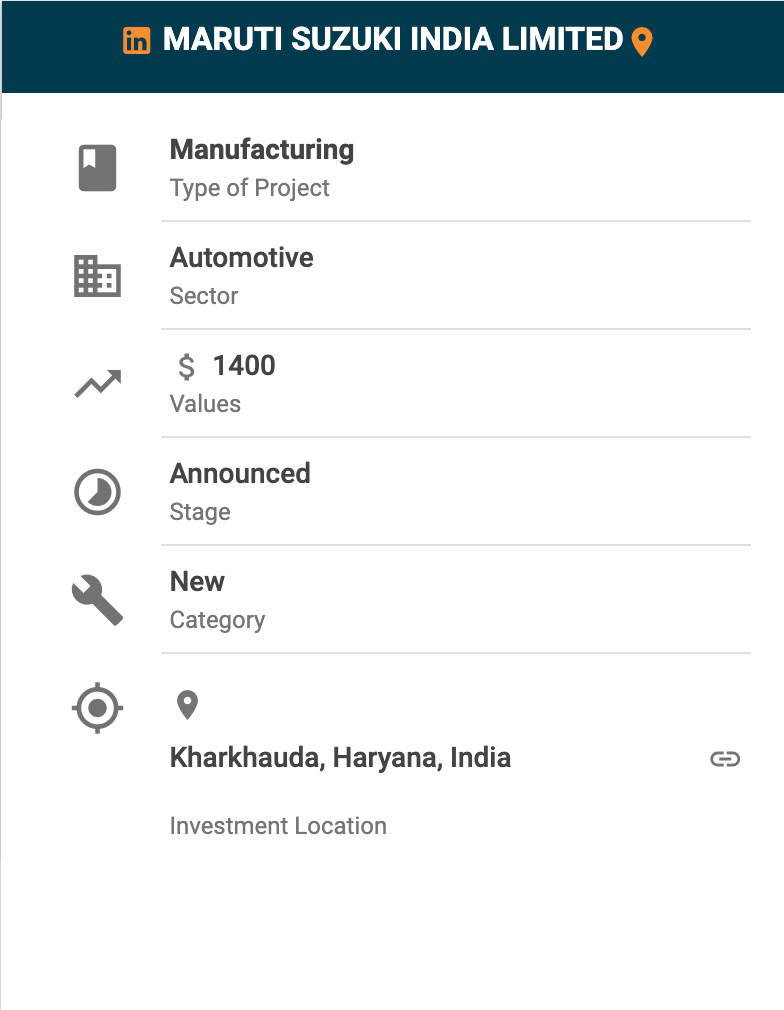The height and width of the screenshot is (1010, 784).
Task: Click the wrench icon beside Category
Action: pyautogui.click(x=98, y=600)
